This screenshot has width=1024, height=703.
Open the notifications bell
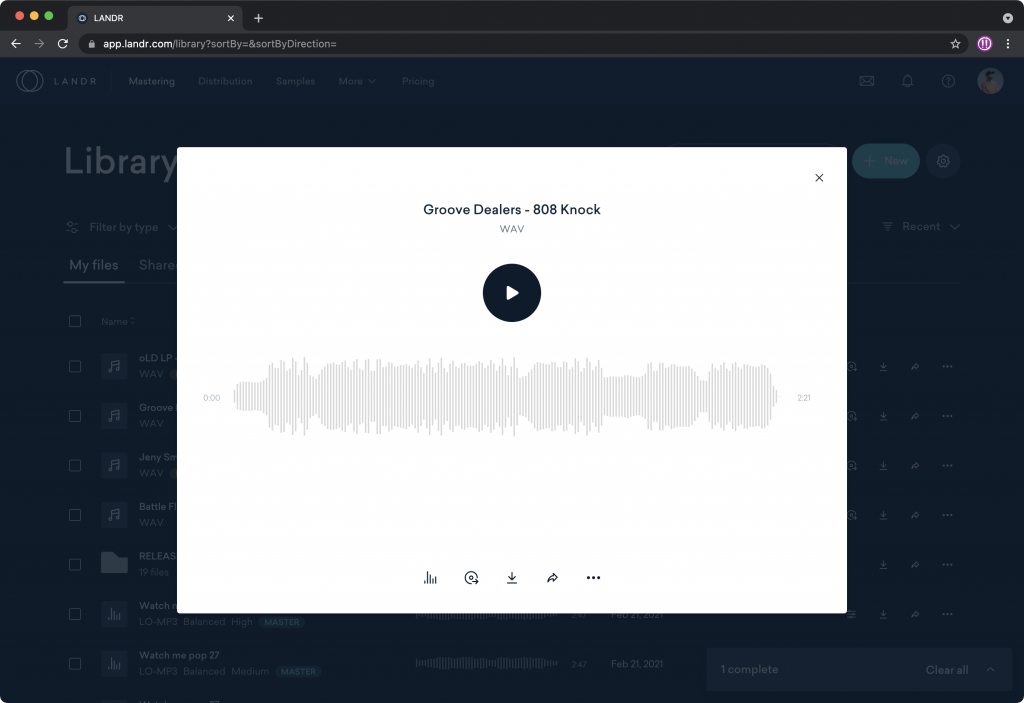[x=907, y=82]
